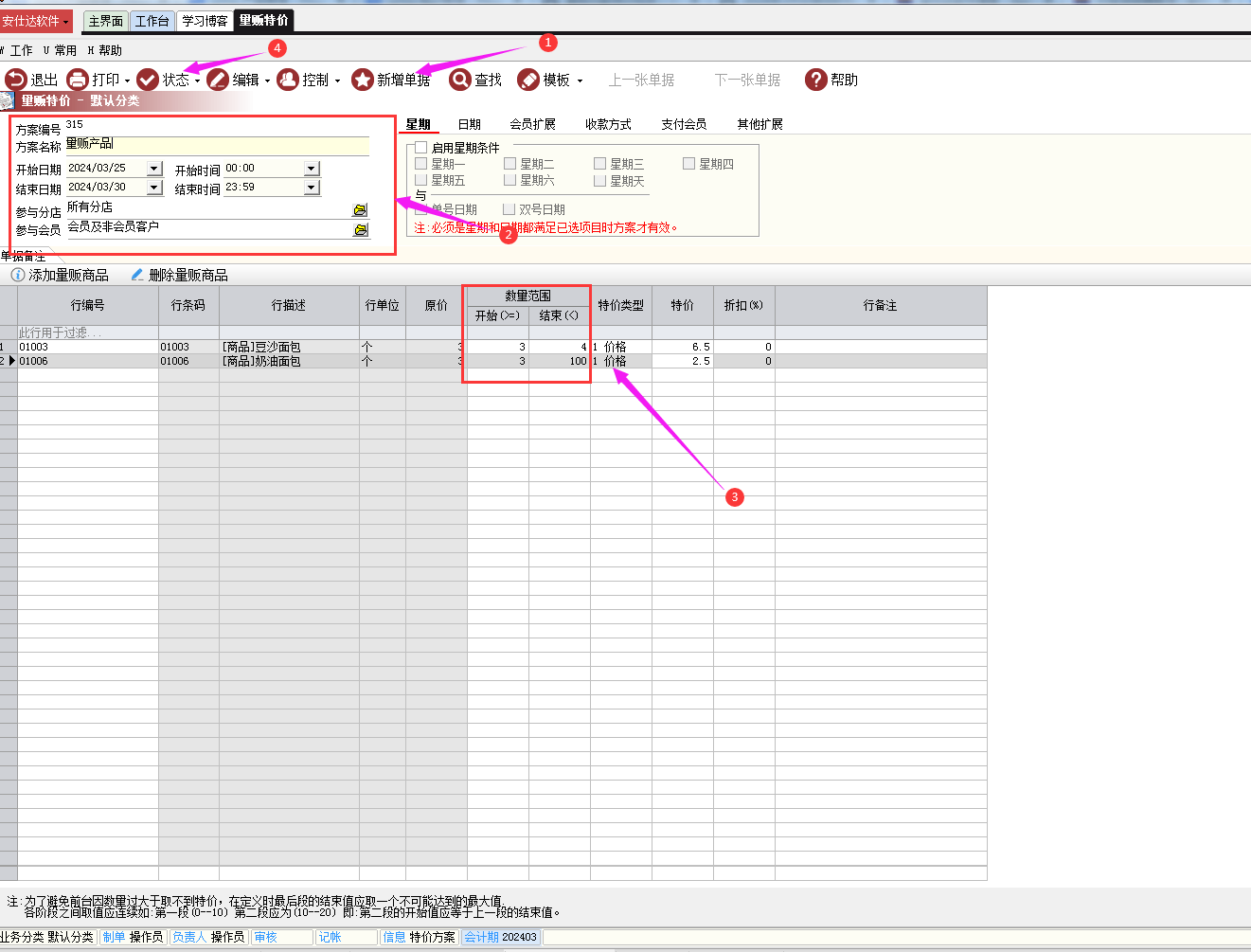Click the 特价 cell showing 6.5

click(683, 347)
